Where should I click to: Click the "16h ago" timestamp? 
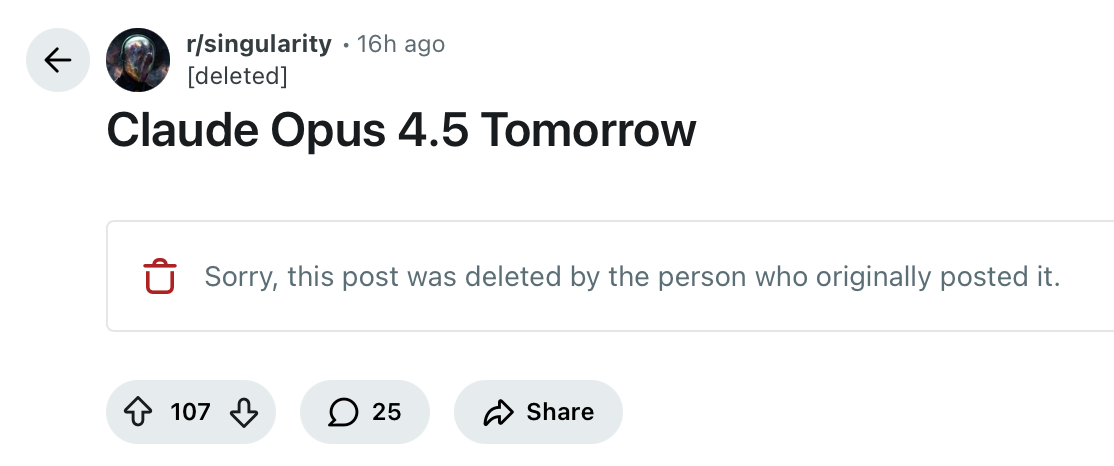(400, 44)
